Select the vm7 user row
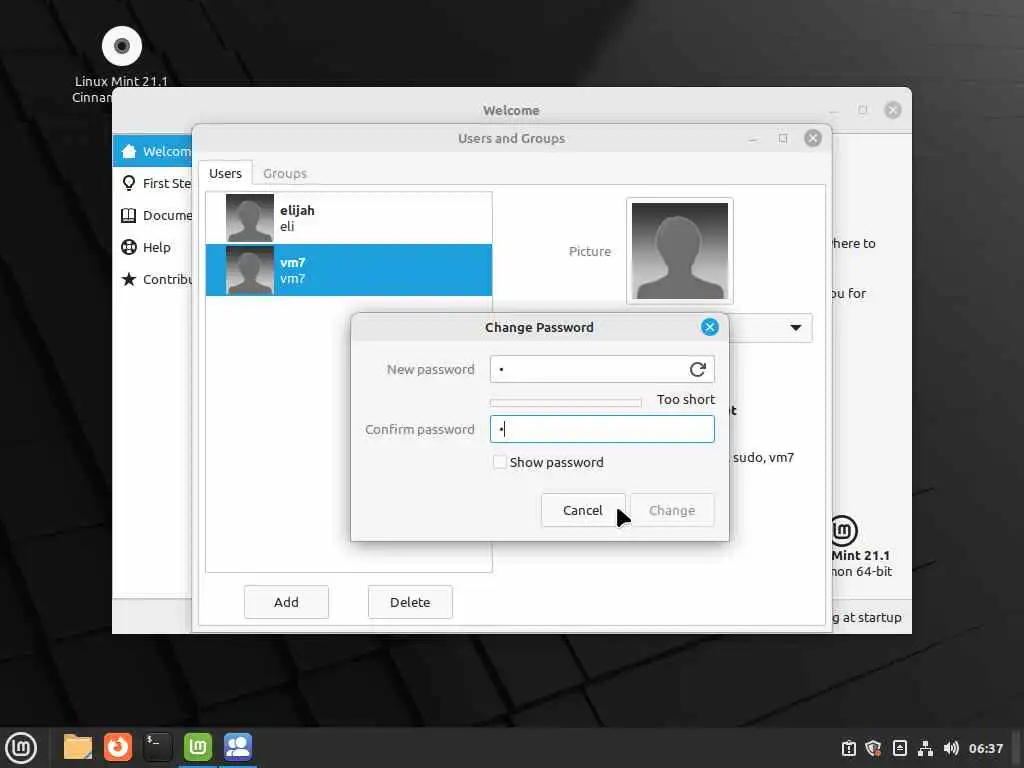Image resolution: width=1024 pixels, height=768 pixels. (x=349, y=270)
